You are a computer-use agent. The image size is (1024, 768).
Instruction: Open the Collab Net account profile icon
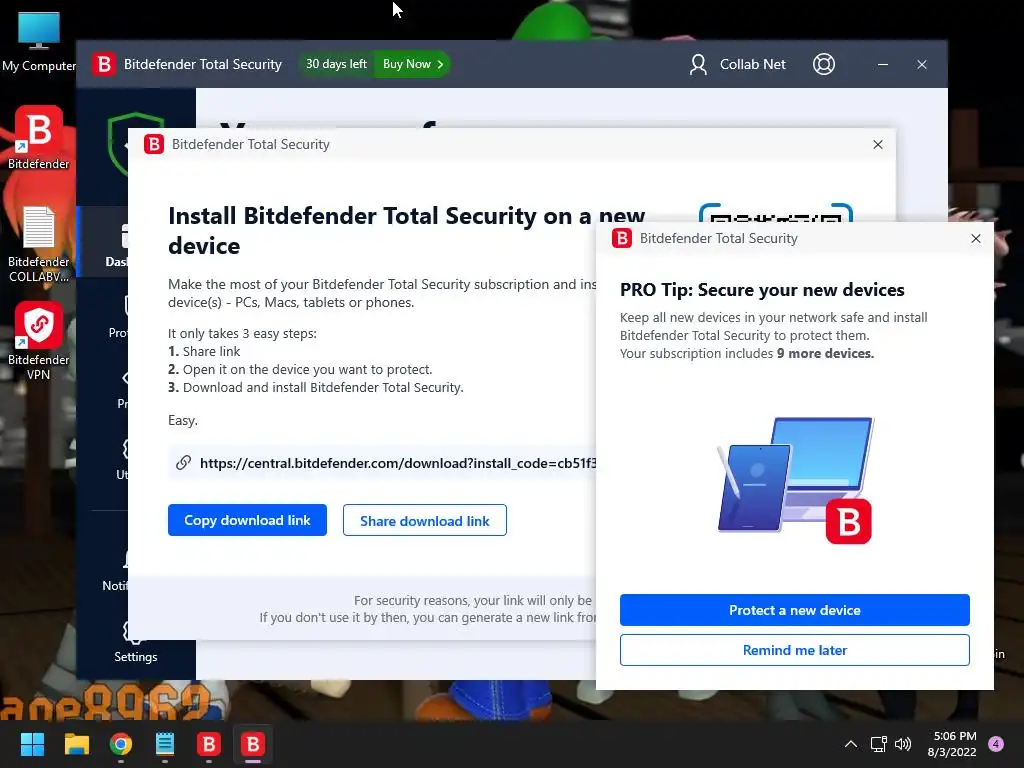point(698,64)
